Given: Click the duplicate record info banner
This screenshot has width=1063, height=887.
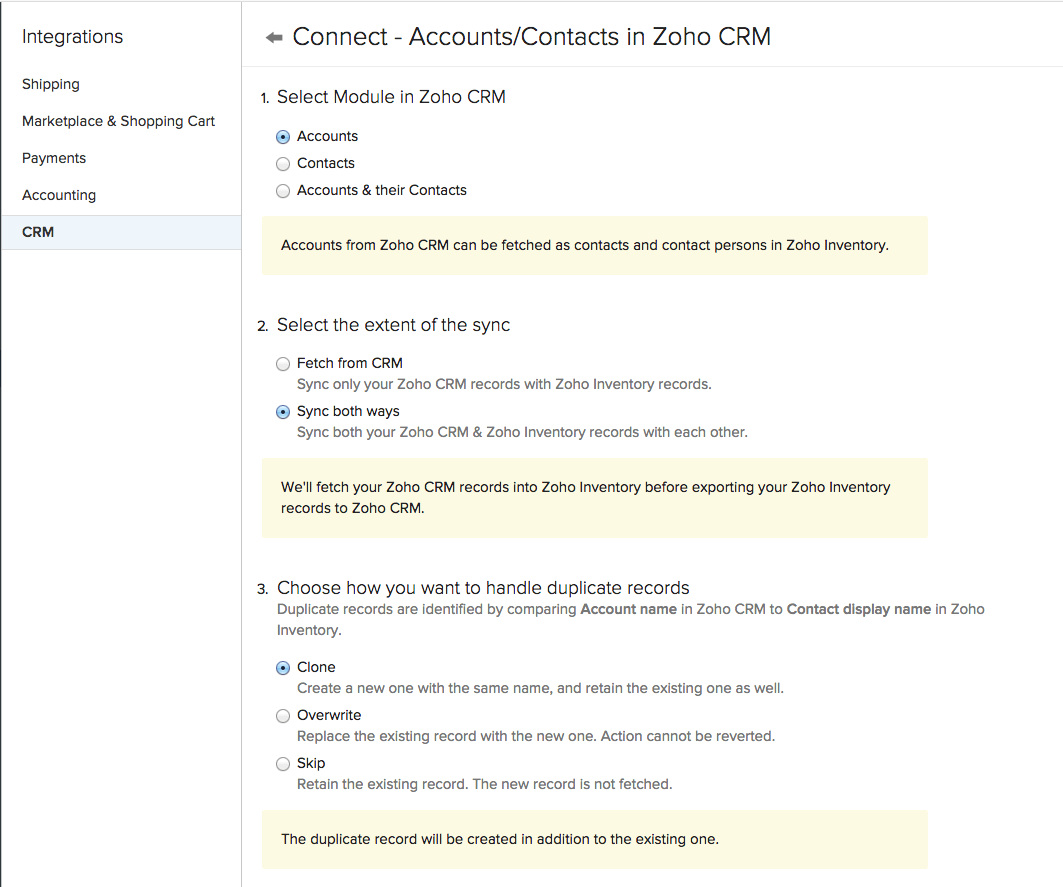Looking at the screenshot, I should [x=594, y=839].
